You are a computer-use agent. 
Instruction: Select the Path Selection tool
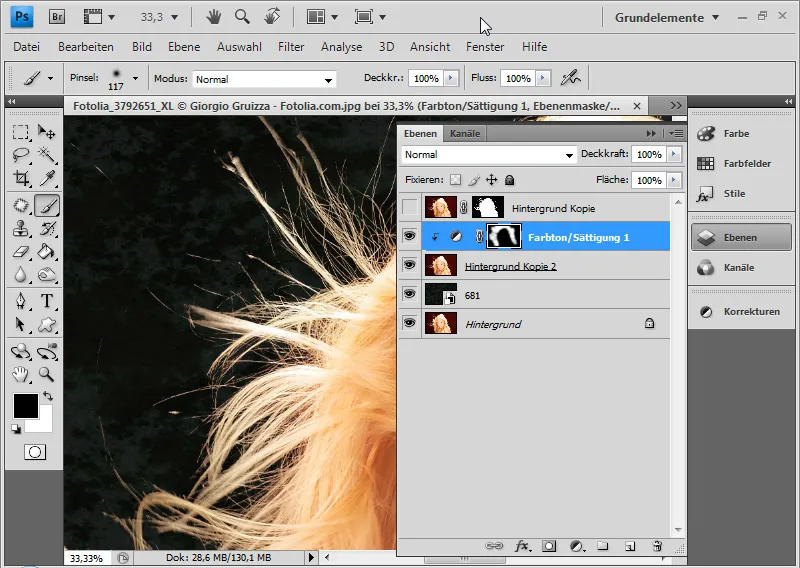[20, 325]
